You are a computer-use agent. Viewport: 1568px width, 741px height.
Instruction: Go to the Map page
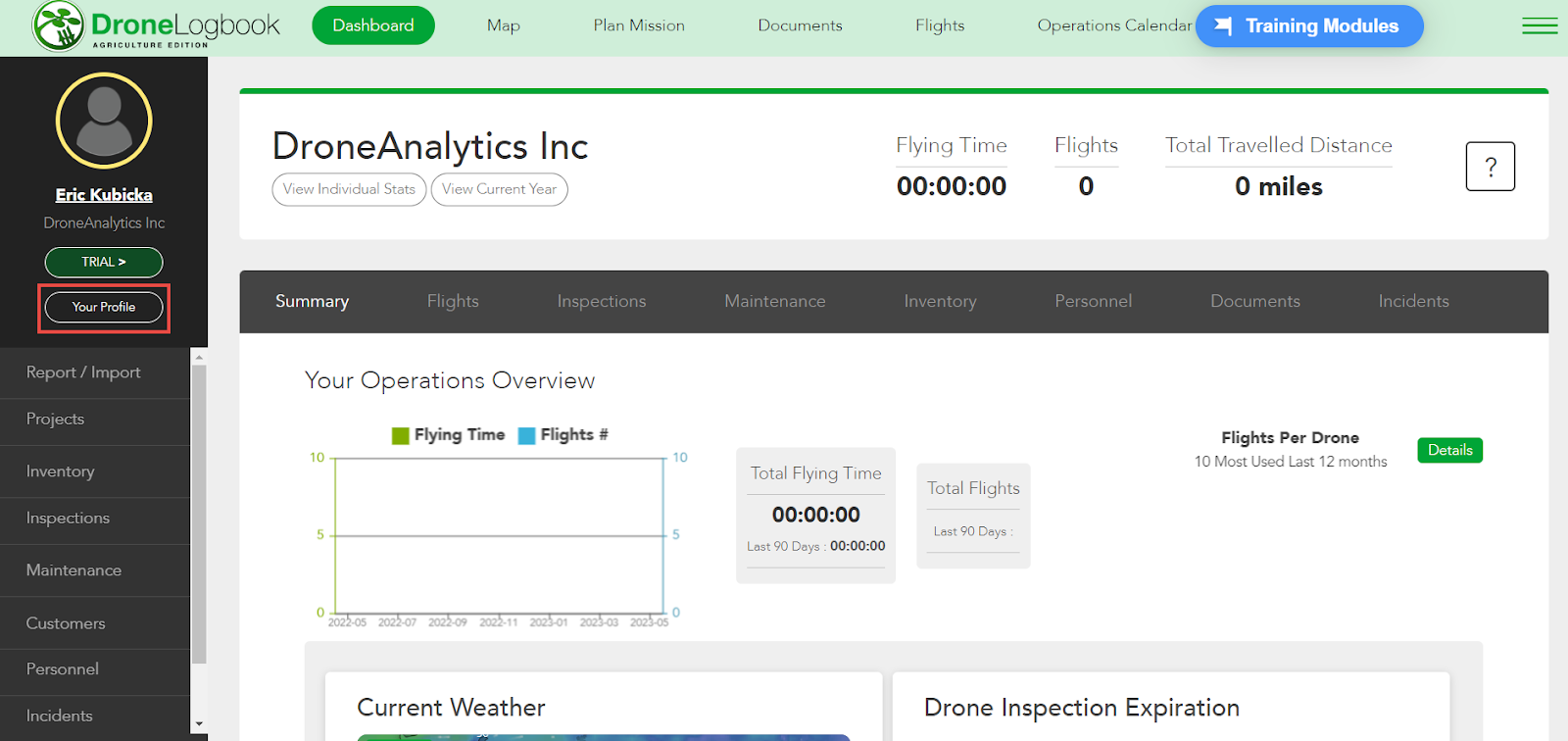coord(504,25)
